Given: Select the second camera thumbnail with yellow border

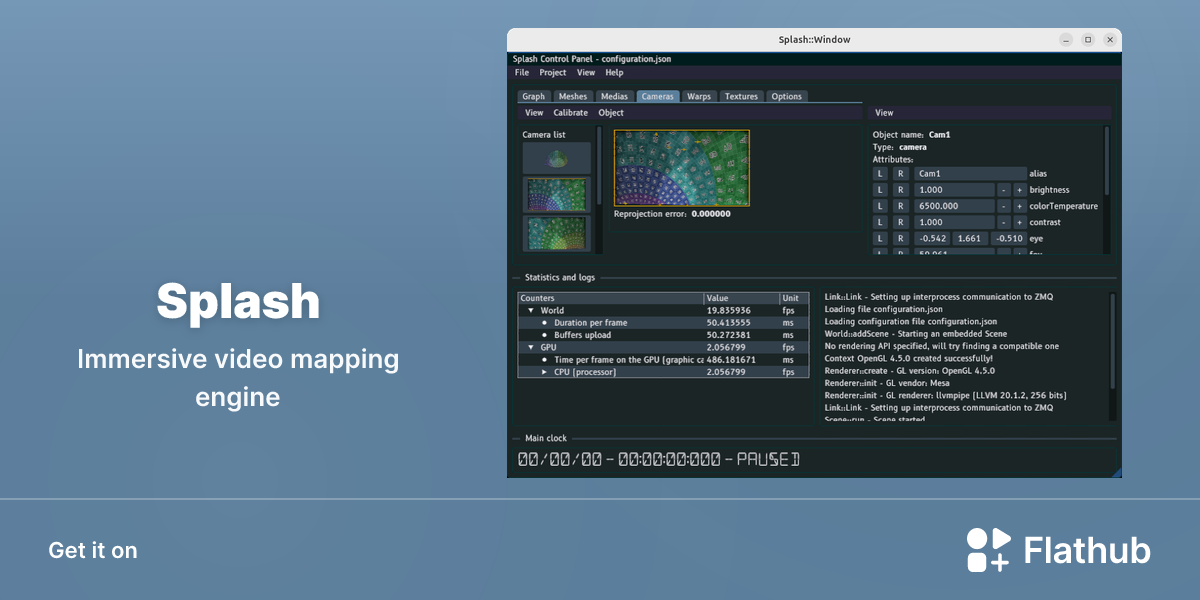Looking at the screenshot, I should click(557, 195).
